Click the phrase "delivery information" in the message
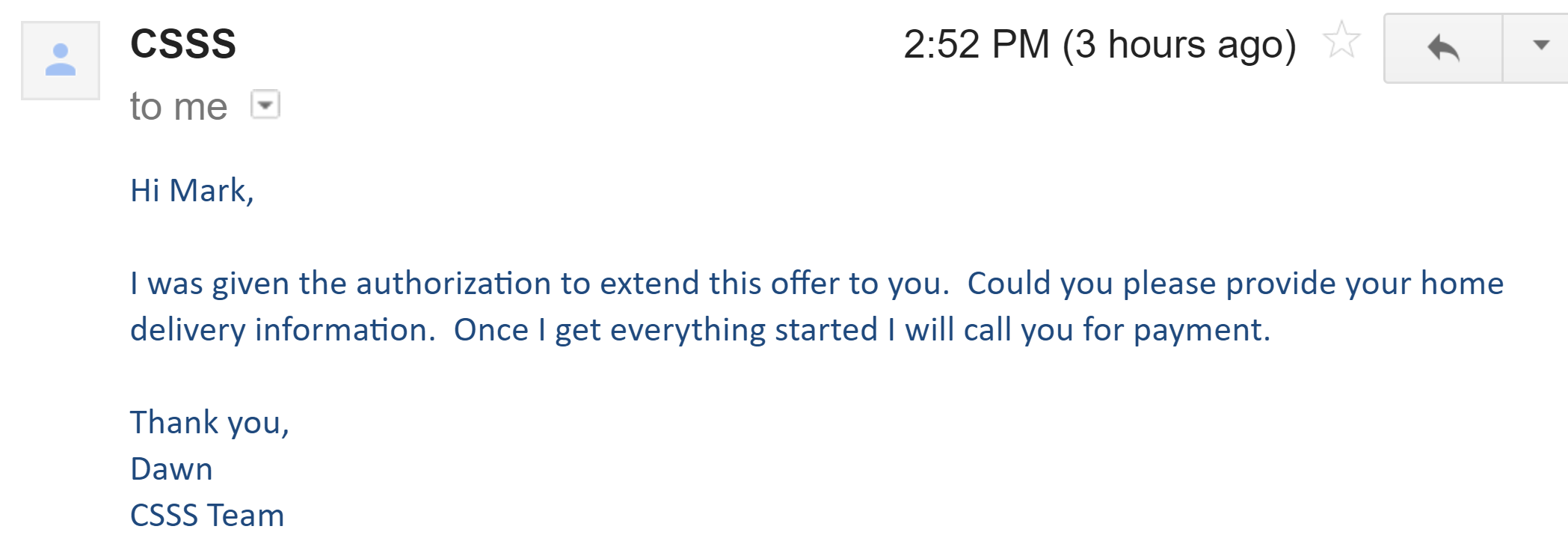The height and width of the screenshot is (559, 1568). pos(282,331)
